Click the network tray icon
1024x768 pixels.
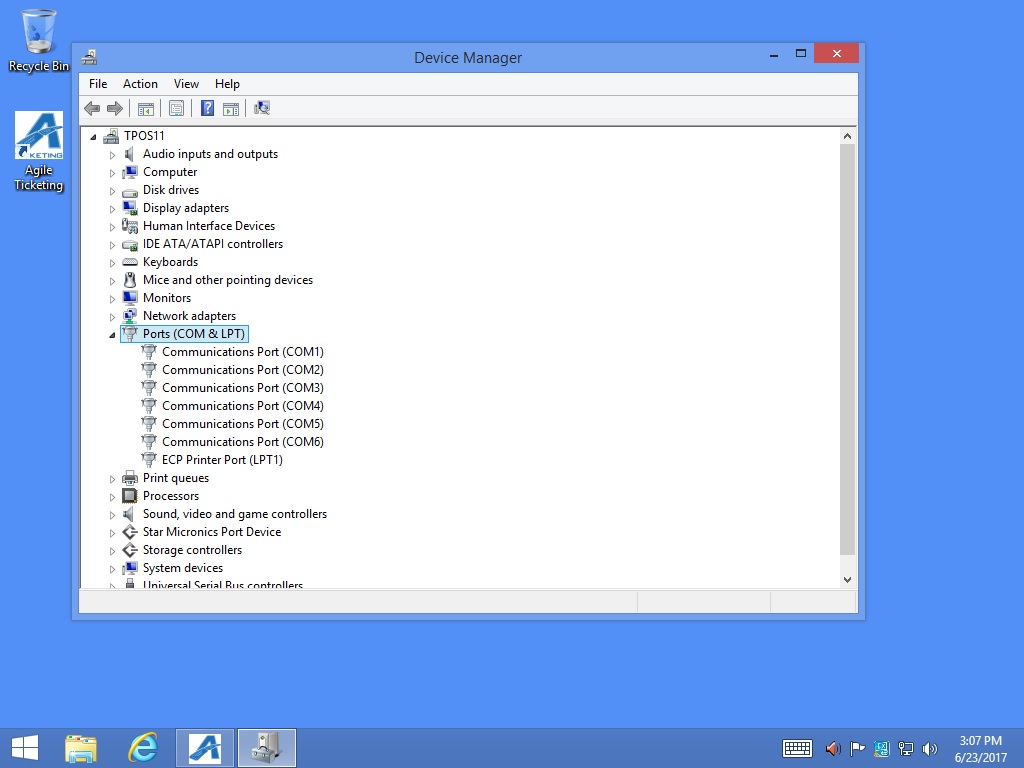(905, 748)
